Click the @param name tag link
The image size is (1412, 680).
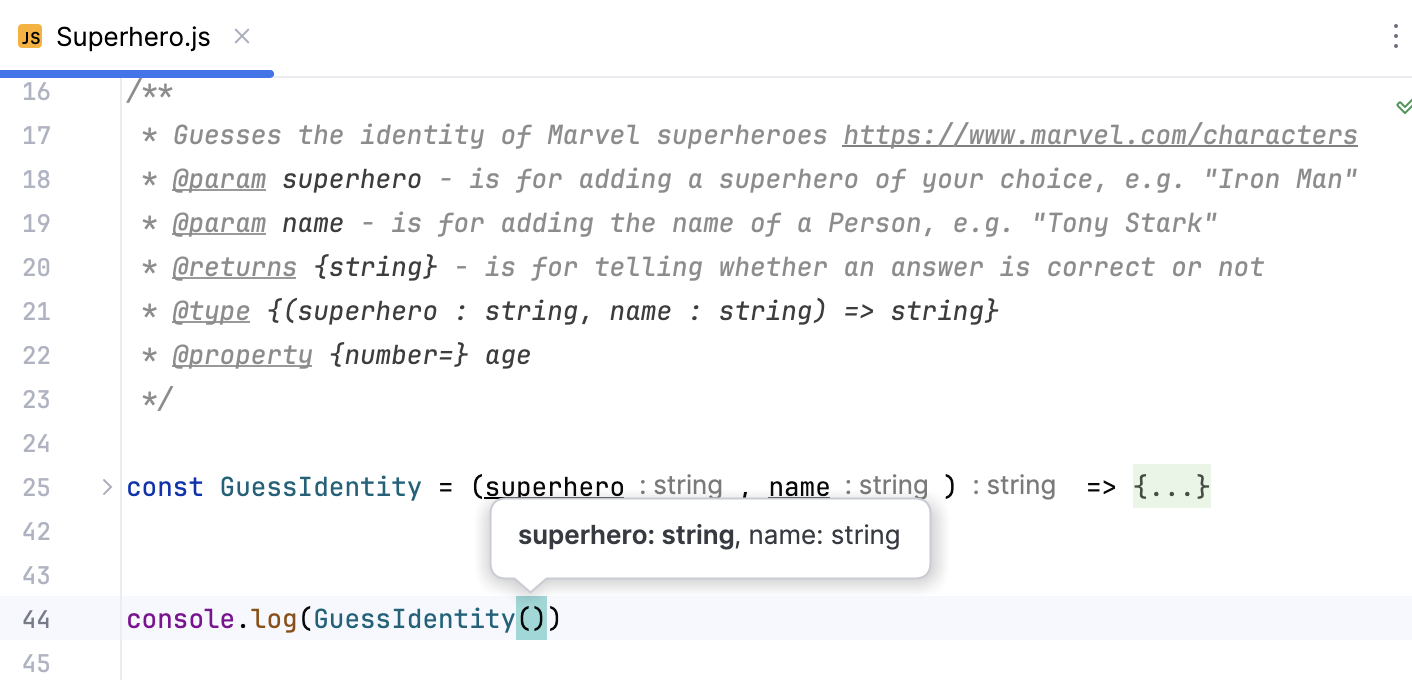point(219,223)
